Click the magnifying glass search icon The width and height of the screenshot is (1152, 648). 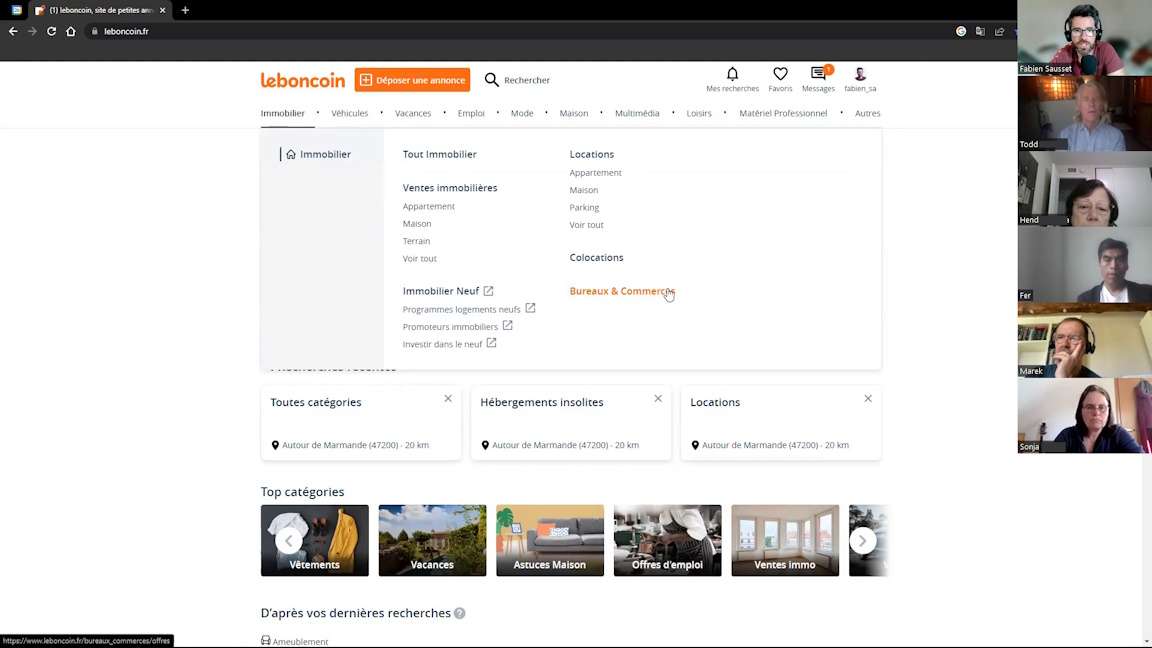click(x=492, y=80)
